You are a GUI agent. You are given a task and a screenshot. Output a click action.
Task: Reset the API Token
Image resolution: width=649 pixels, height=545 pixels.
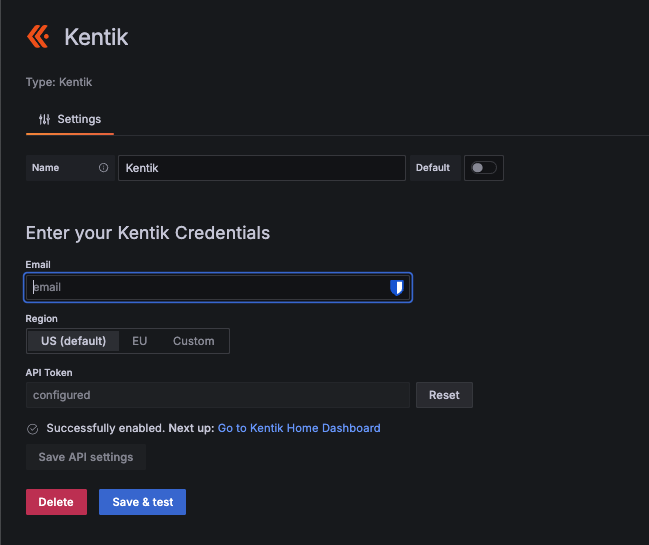444,395
